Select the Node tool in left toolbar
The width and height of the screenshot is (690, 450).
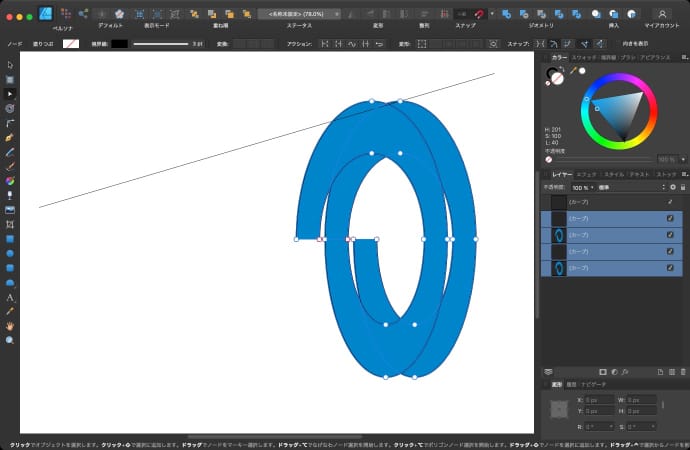pos(10,93)
